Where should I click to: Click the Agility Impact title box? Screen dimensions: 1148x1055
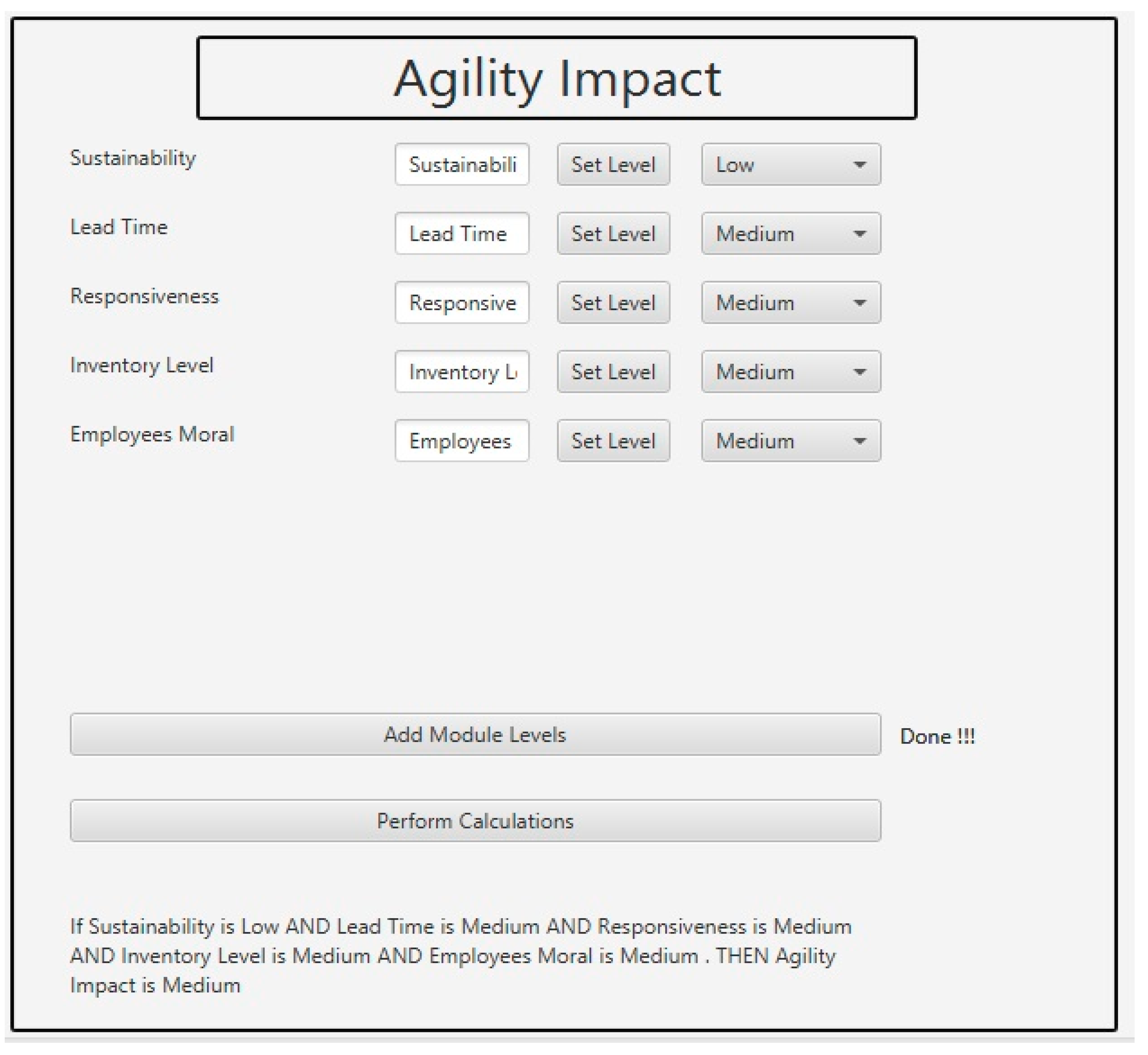click(556, 78)
